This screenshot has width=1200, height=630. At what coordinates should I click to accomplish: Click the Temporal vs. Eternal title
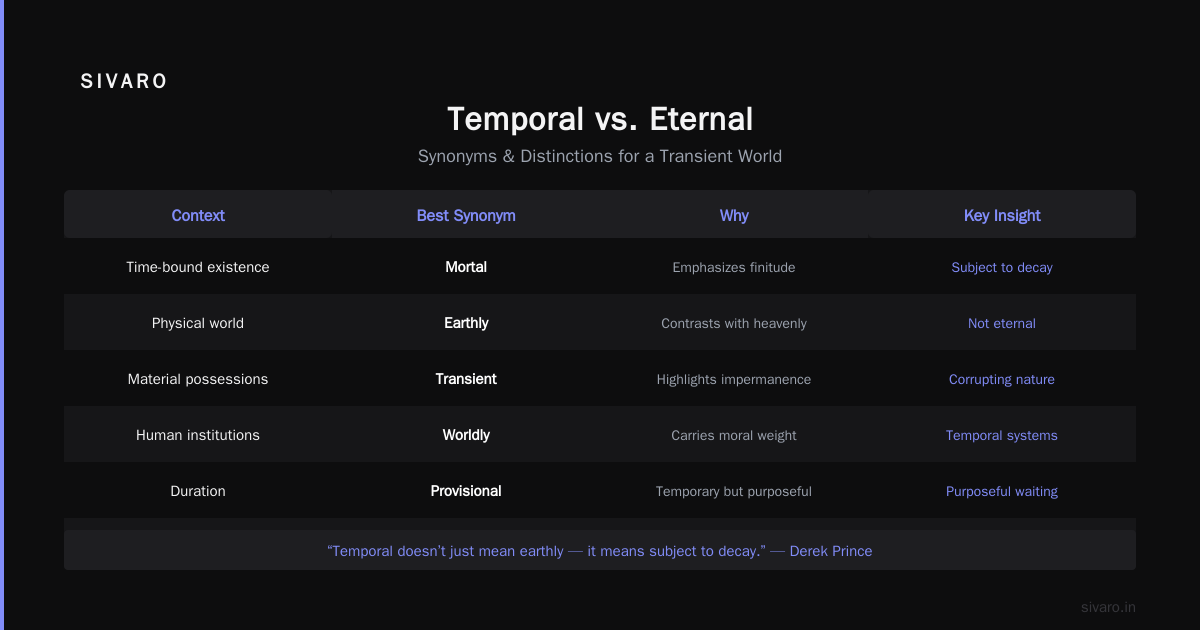600,119
